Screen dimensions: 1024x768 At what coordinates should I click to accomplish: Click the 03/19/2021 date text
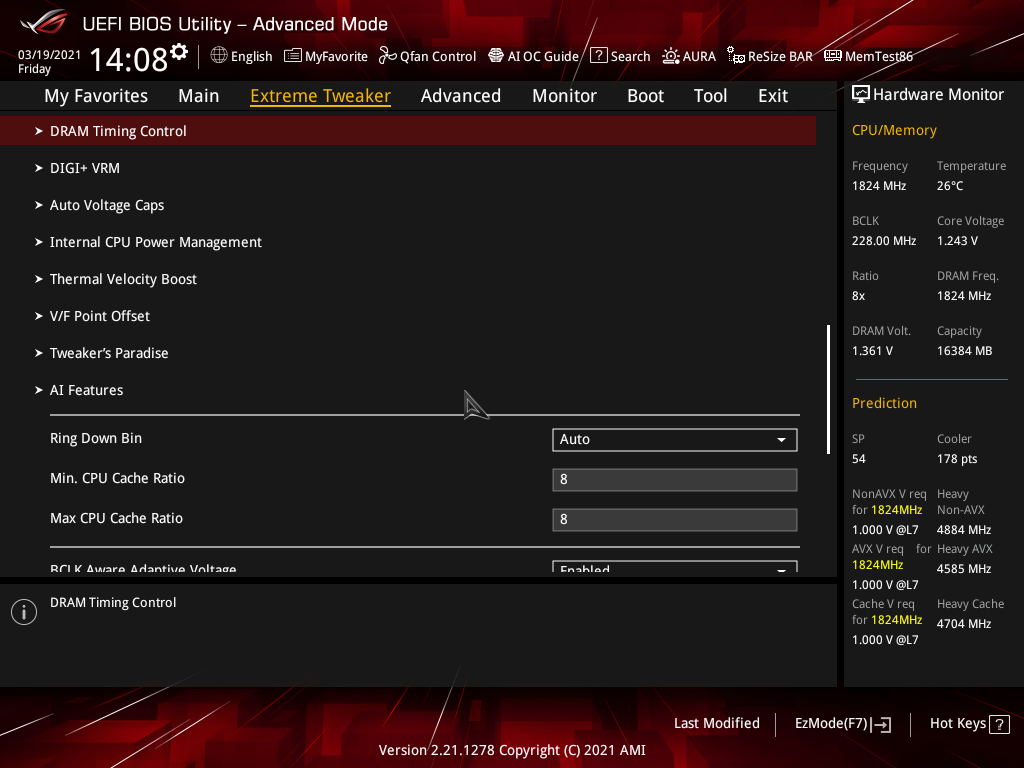point(50,55)
